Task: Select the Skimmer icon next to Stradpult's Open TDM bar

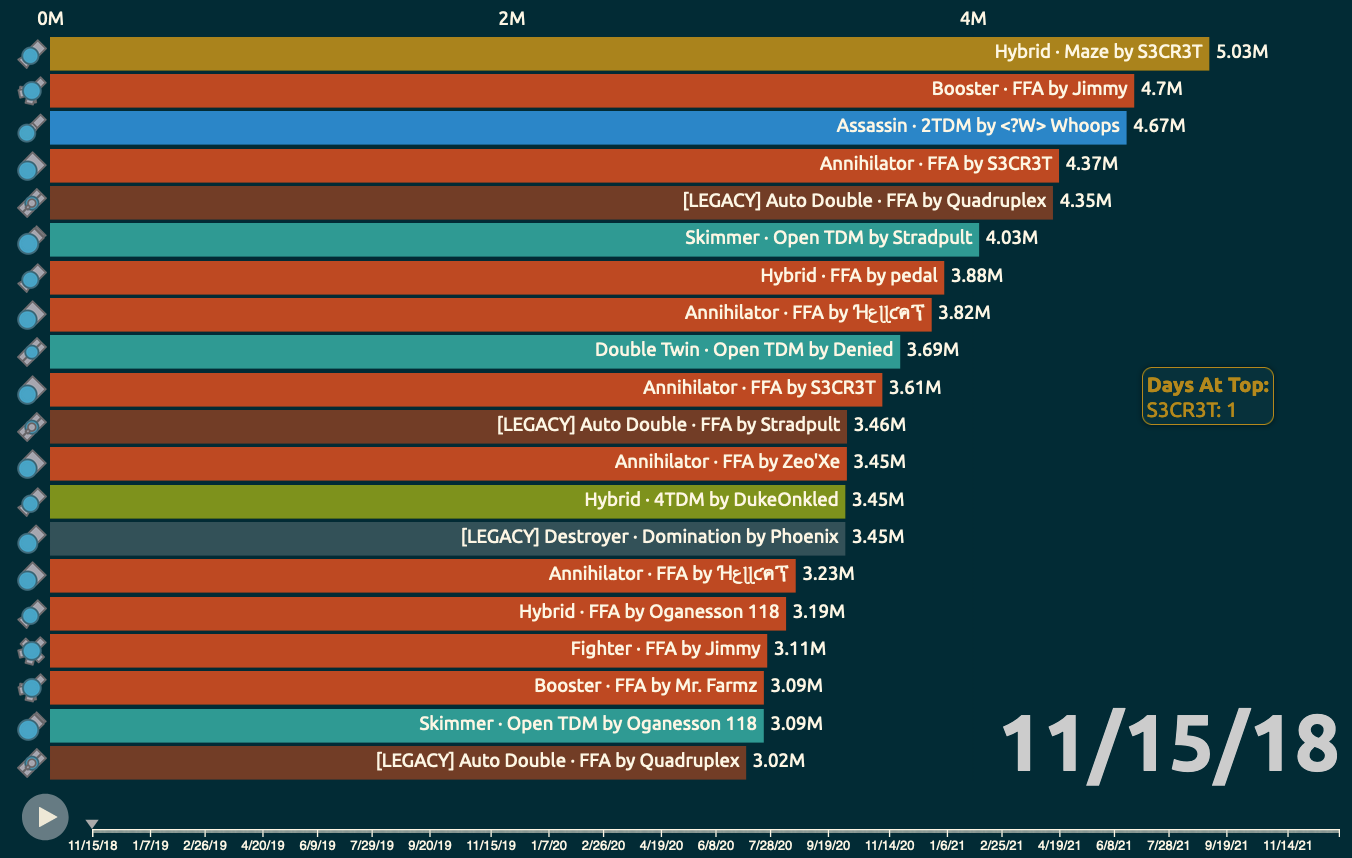Action: pyautogui.click(x=30, y=239)
